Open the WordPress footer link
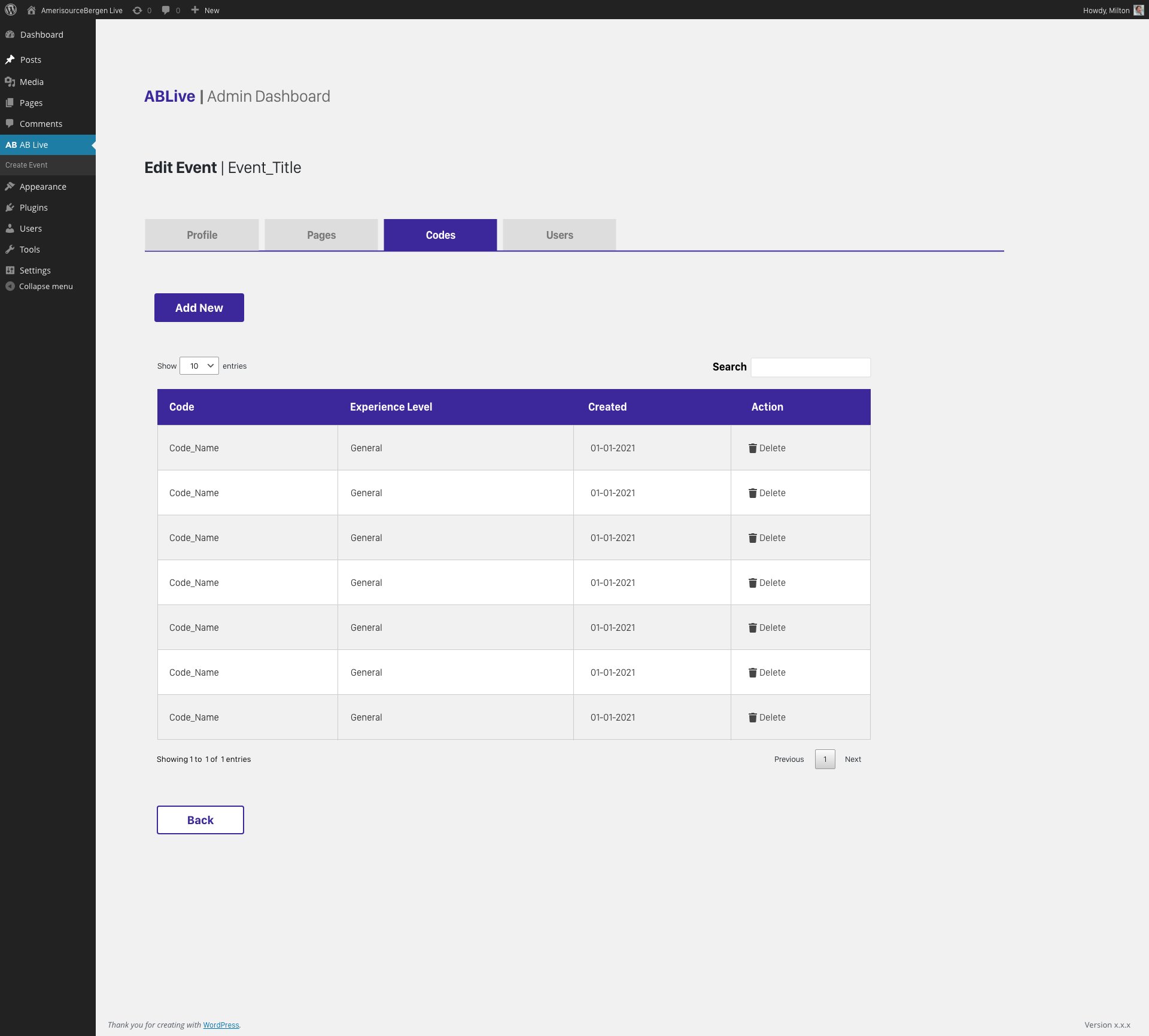Image resolution: width=1149 pixels, height=1036 pixels. click(221, 1025)
